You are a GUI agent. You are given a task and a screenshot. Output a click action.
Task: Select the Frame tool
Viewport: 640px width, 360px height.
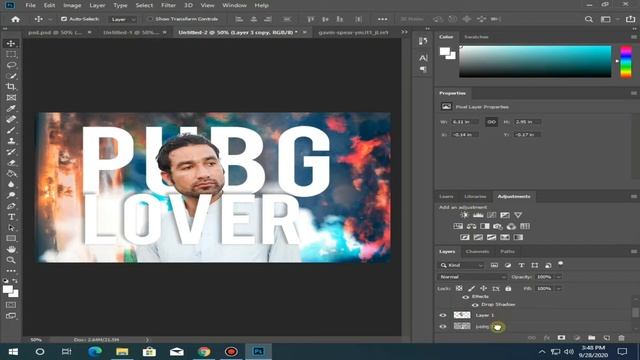point(11,98)
